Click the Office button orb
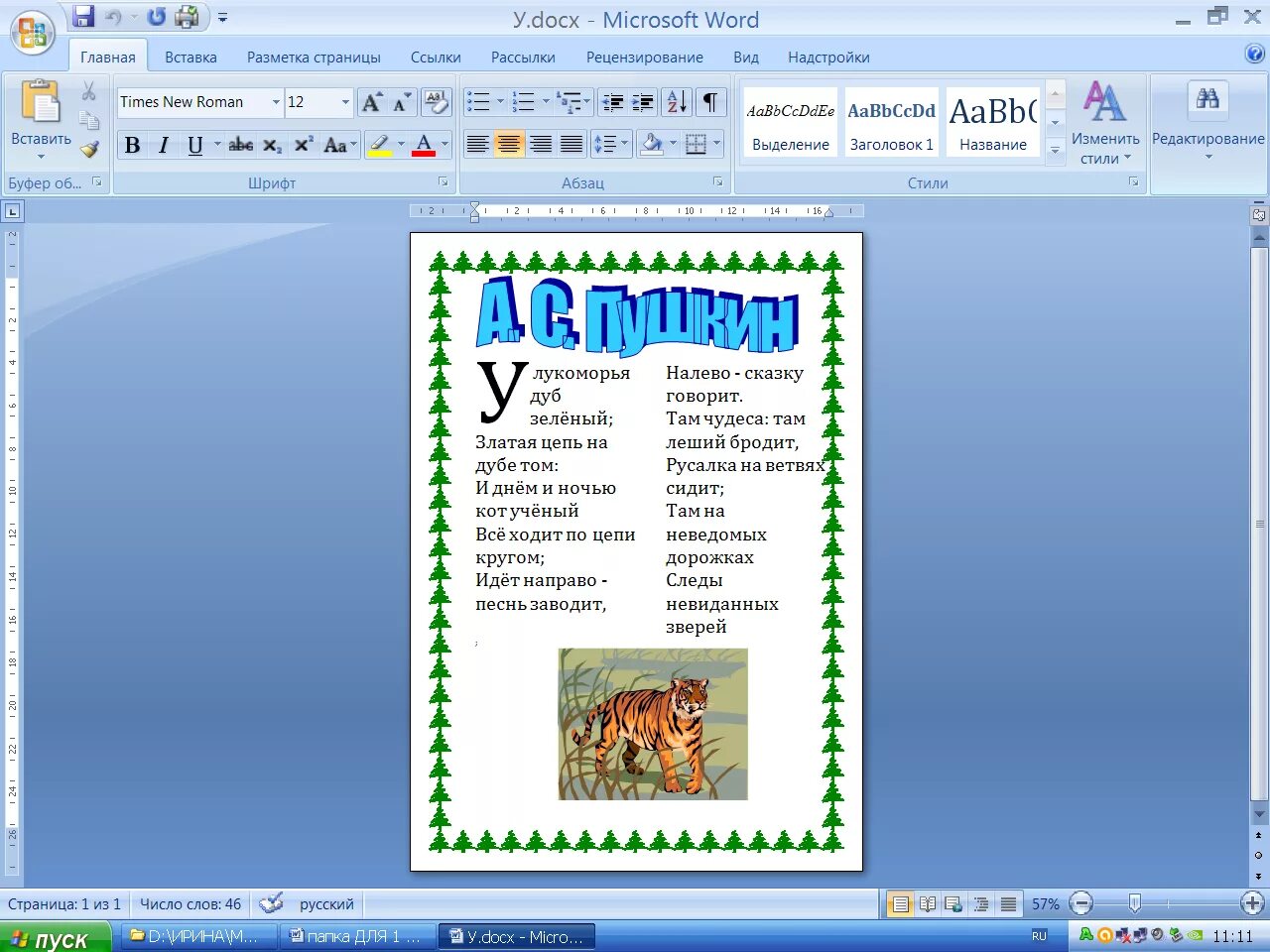The width and height of the screenshot is (1270, 952). [32, 33]
